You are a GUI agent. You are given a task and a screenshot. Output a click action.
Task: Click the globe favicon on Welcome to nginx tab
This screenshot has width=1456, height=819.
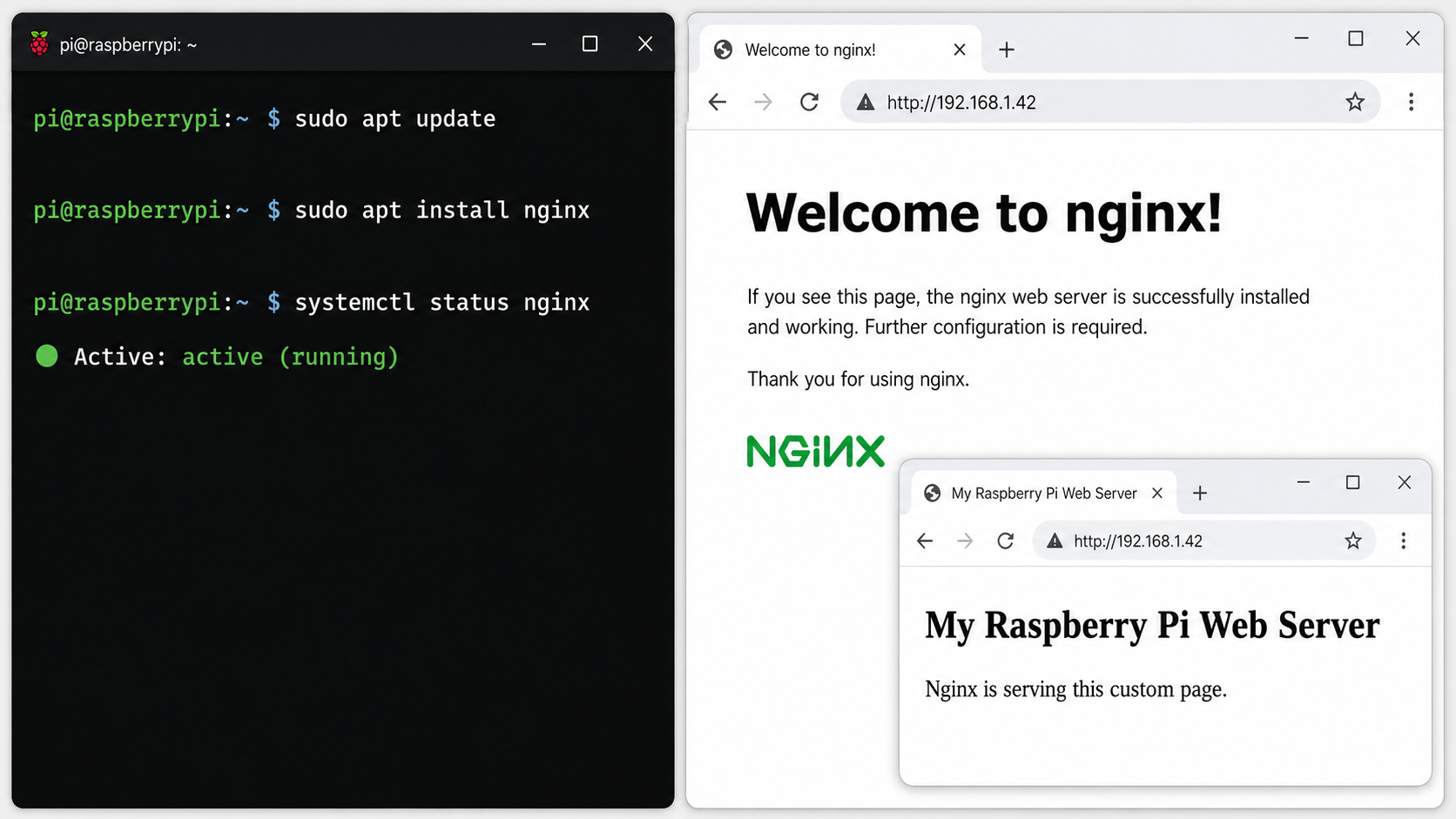[x=723, y=50]
